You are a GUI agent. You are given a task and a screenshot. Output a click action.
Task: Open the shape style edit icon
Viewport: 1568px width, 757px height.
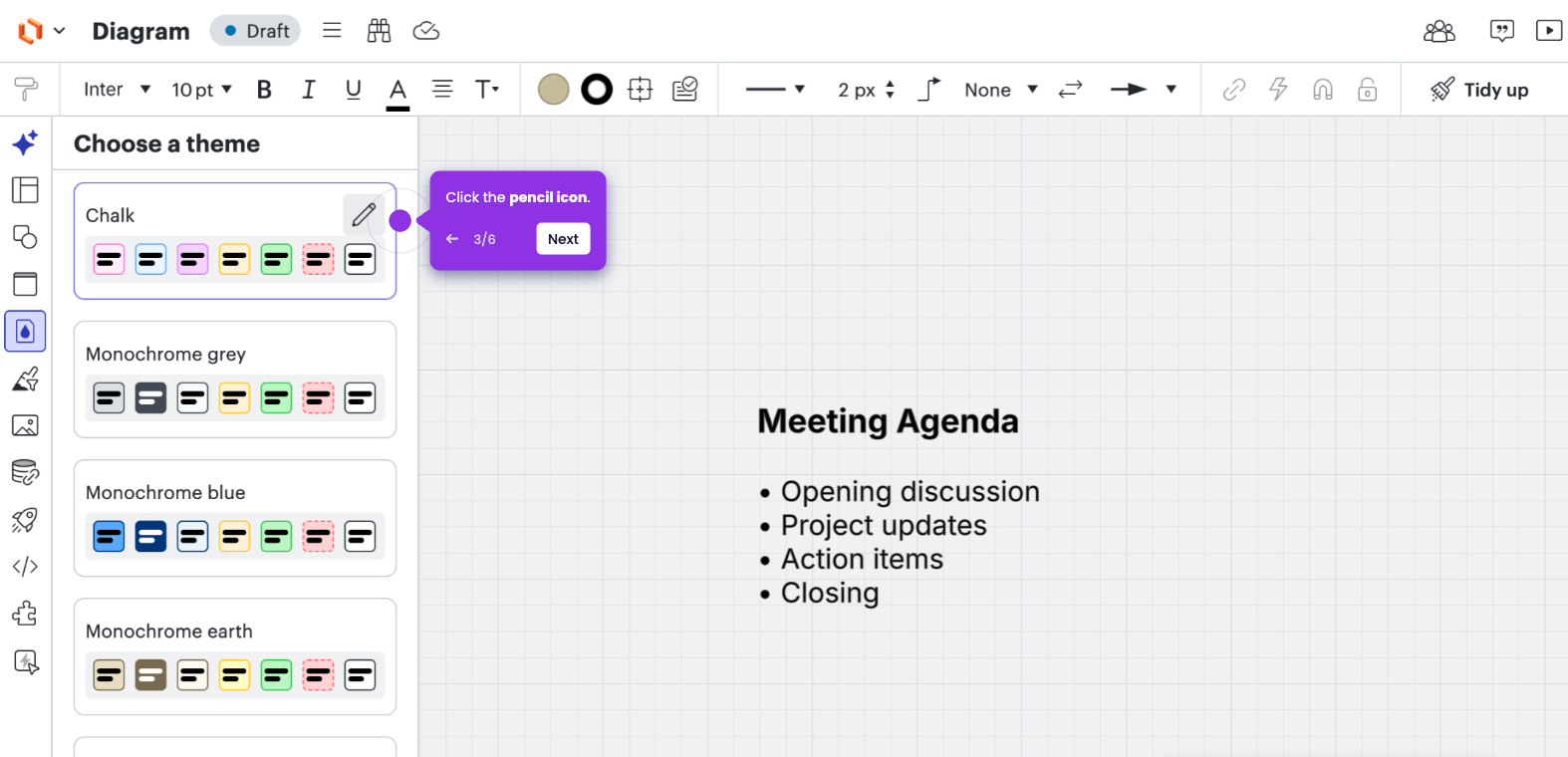tap(685, 90)
